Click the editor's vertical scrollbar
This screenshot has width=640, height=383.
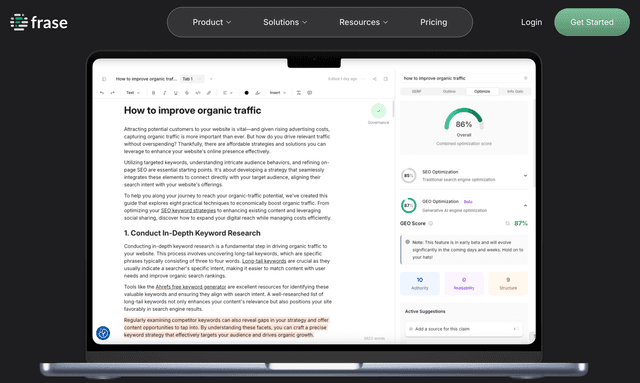393,109
